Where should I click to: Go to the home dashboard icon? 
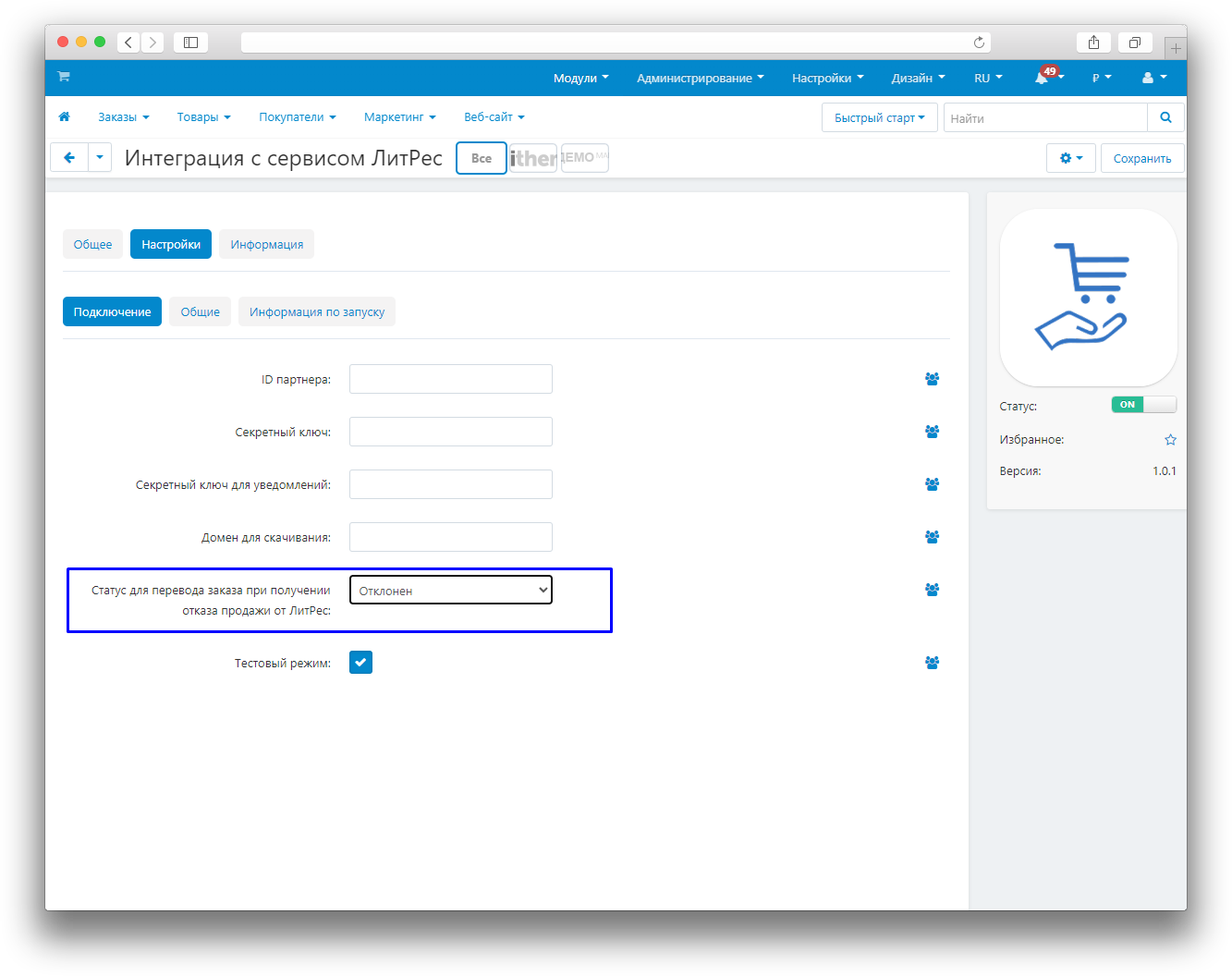pos(64,117)
